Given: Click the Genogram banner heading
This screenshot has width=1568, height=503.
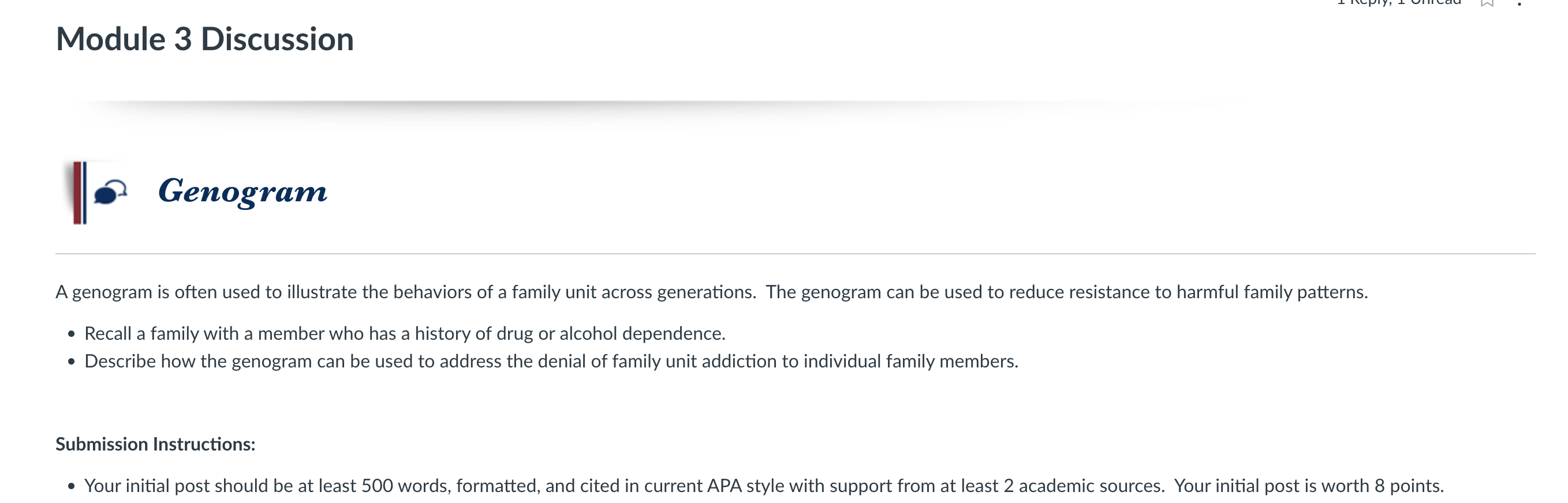Looking at the screenshot, I should tap(242, 191).
